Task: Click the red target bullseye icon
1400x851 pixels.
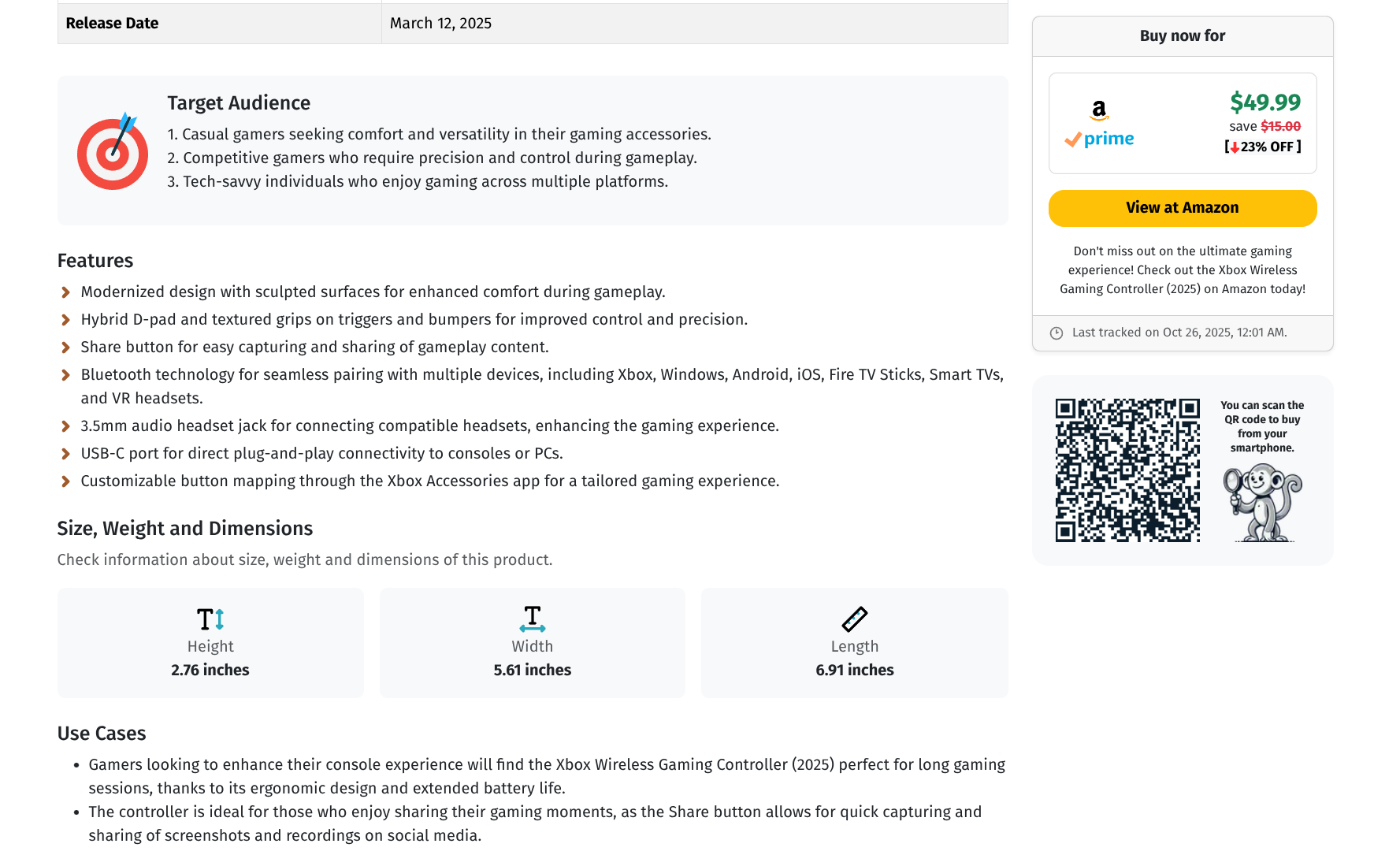Action: pyautogui.click(x=113, y=151)
